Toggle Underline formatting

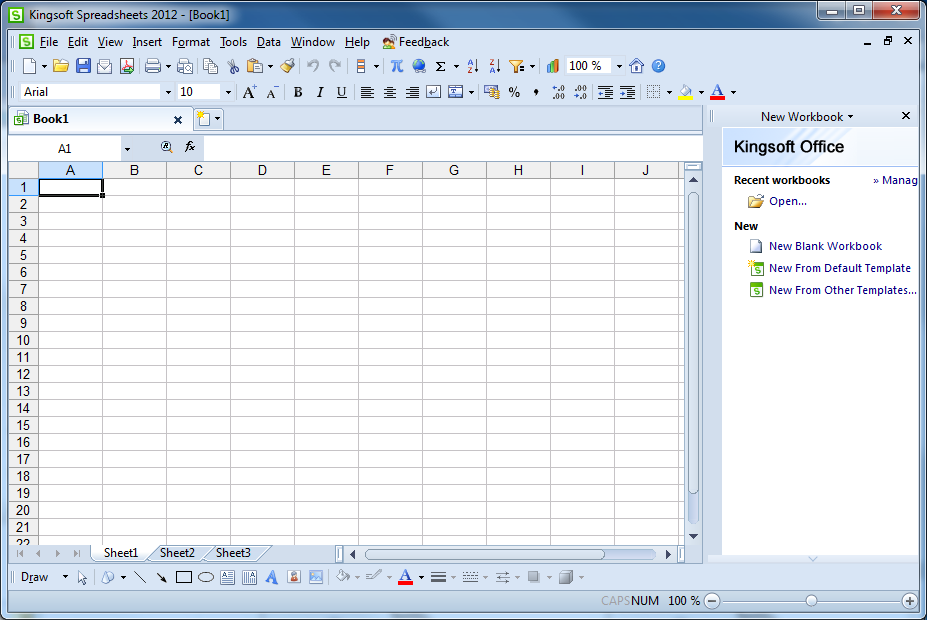(x=341, y=92)
